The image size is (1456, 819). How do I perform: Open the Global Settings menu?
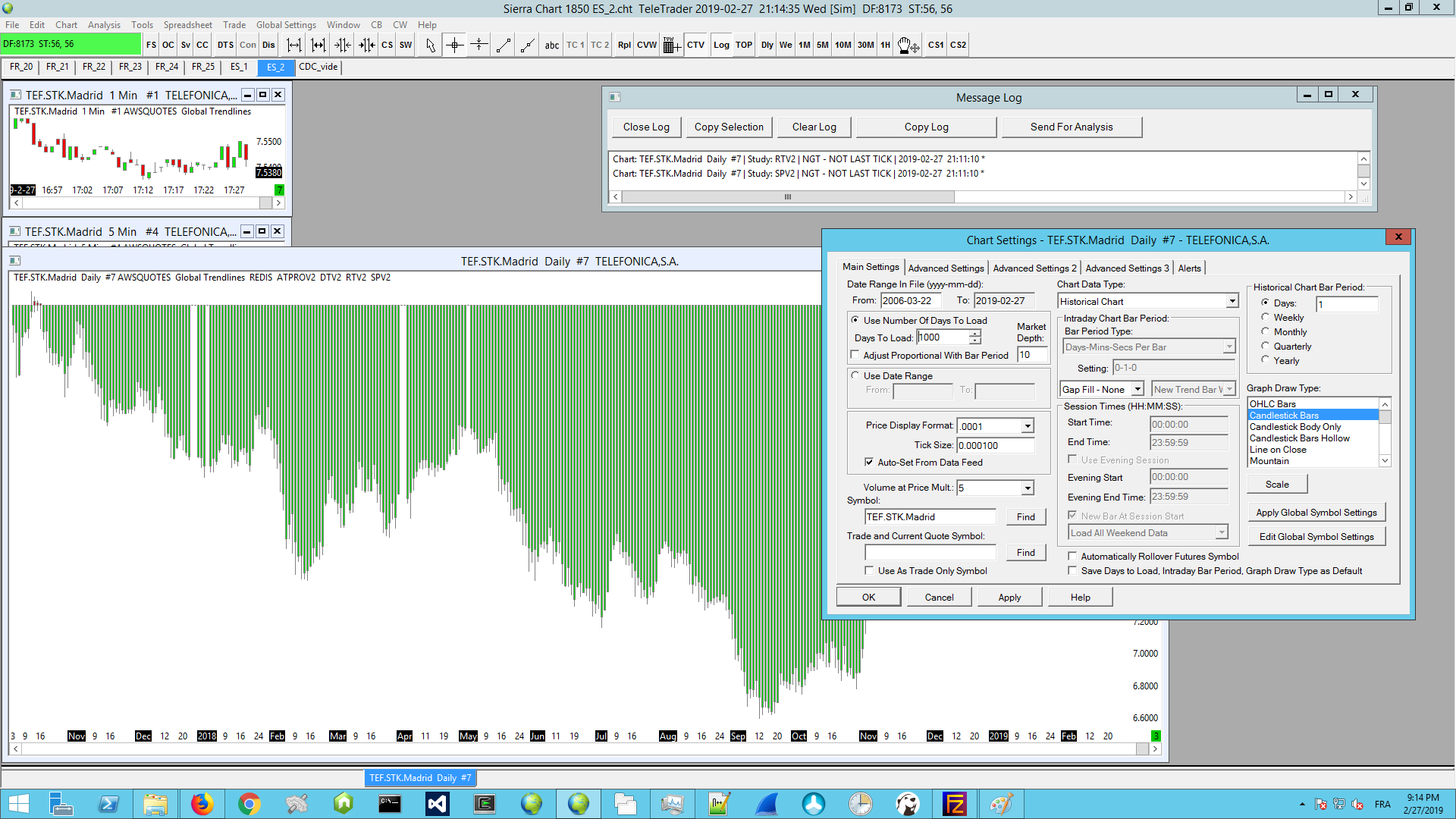pyautogui.click(x=286, y=24)
